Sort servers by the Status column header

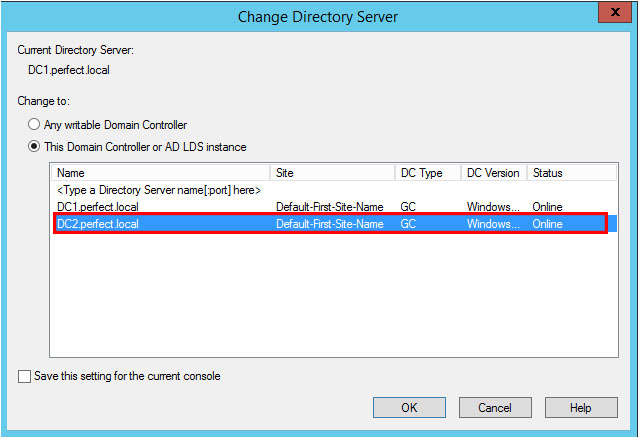(572, 173)
